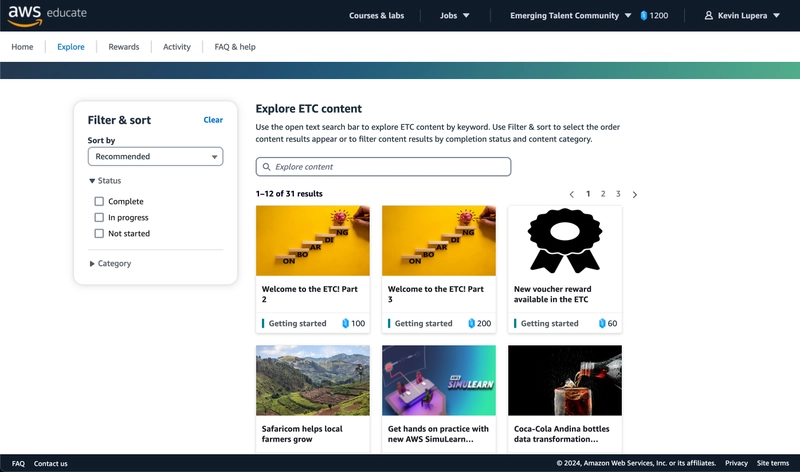
Task: Click the AWS Educate logo
Action: click(47, 15)
